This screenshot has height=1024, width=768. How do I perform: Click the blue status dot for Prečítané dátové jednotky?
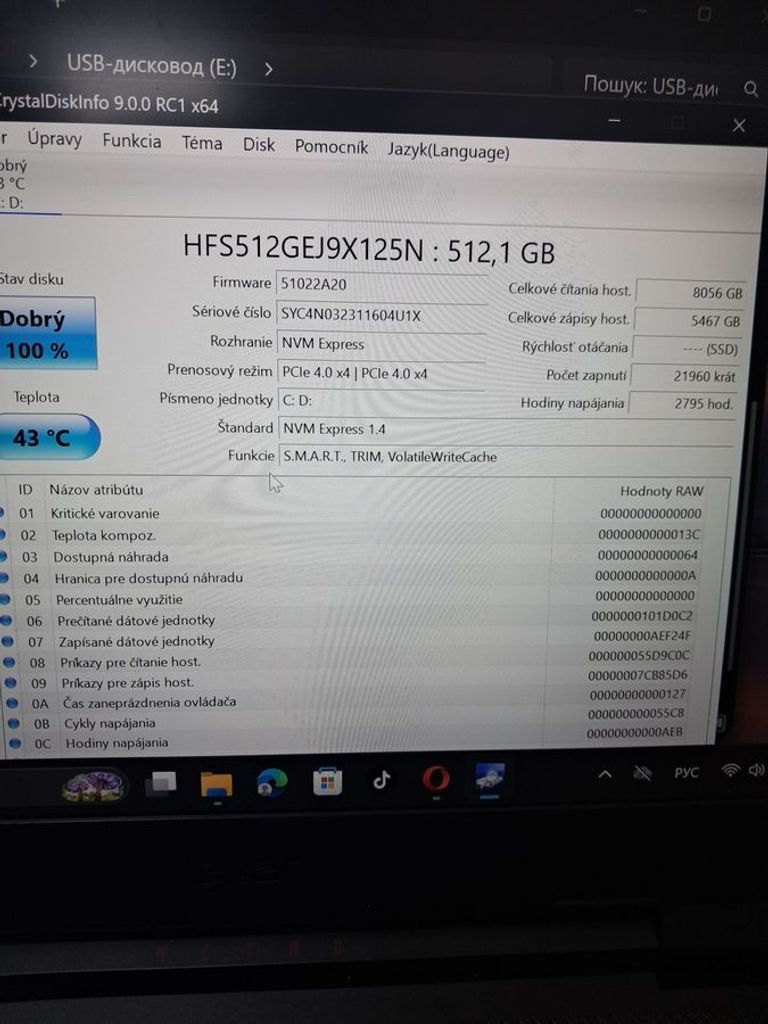5,620
